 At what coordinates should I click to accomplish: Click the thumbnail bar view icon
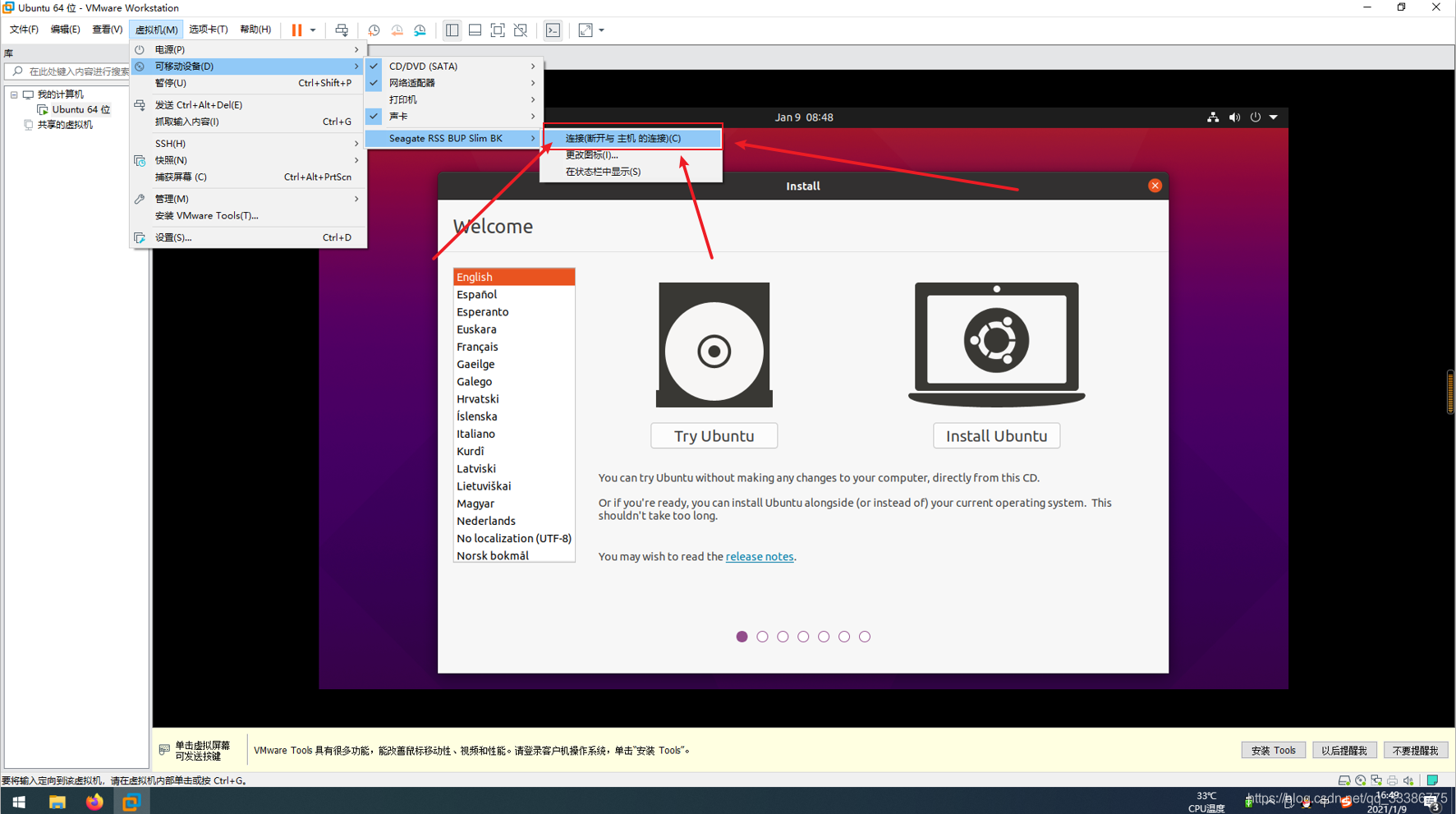pos(475,30)
